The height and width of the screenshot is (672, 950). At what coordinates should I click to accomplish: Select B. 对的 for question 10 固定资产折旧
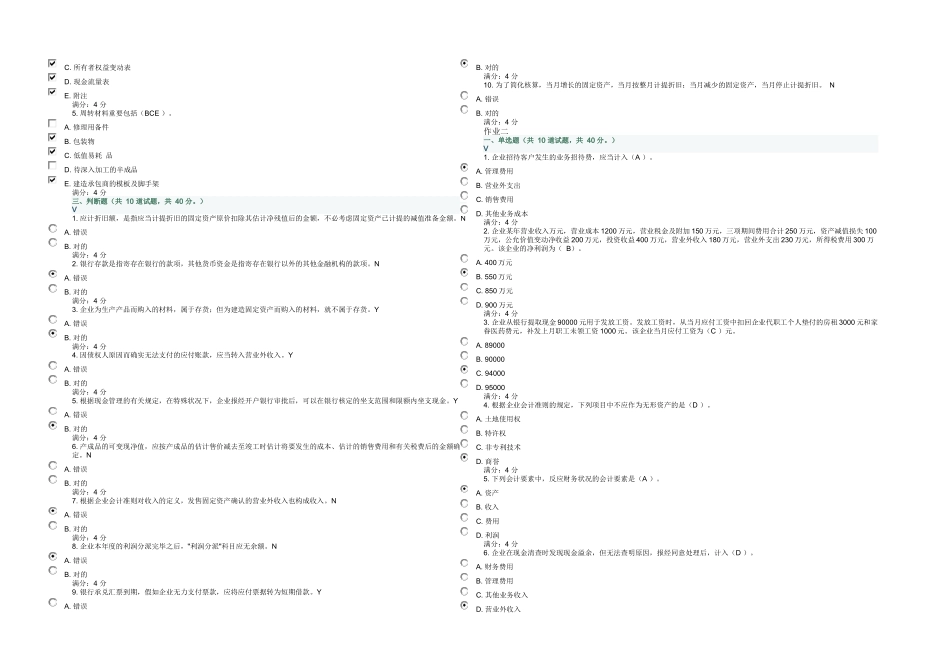pos(464,110)
